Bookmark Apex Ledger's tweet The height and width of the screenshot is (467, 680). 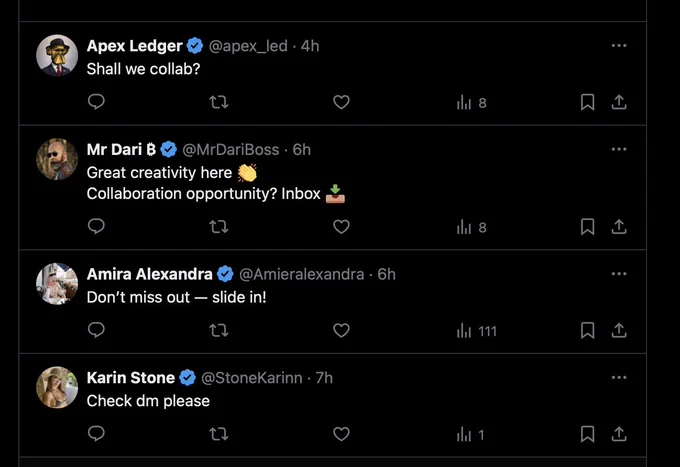point(587,102)
